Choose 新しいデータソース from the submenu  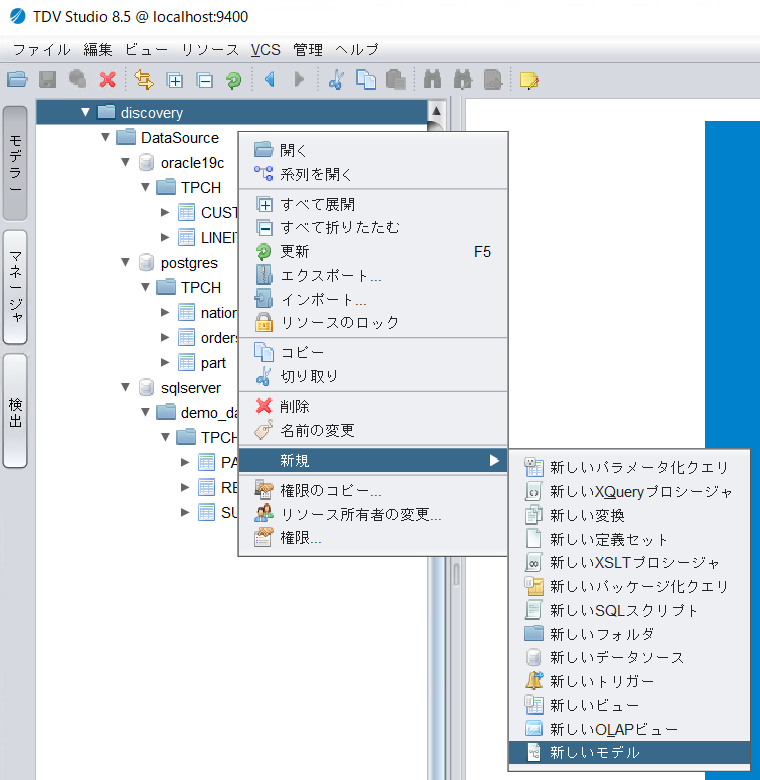[629, 657]
